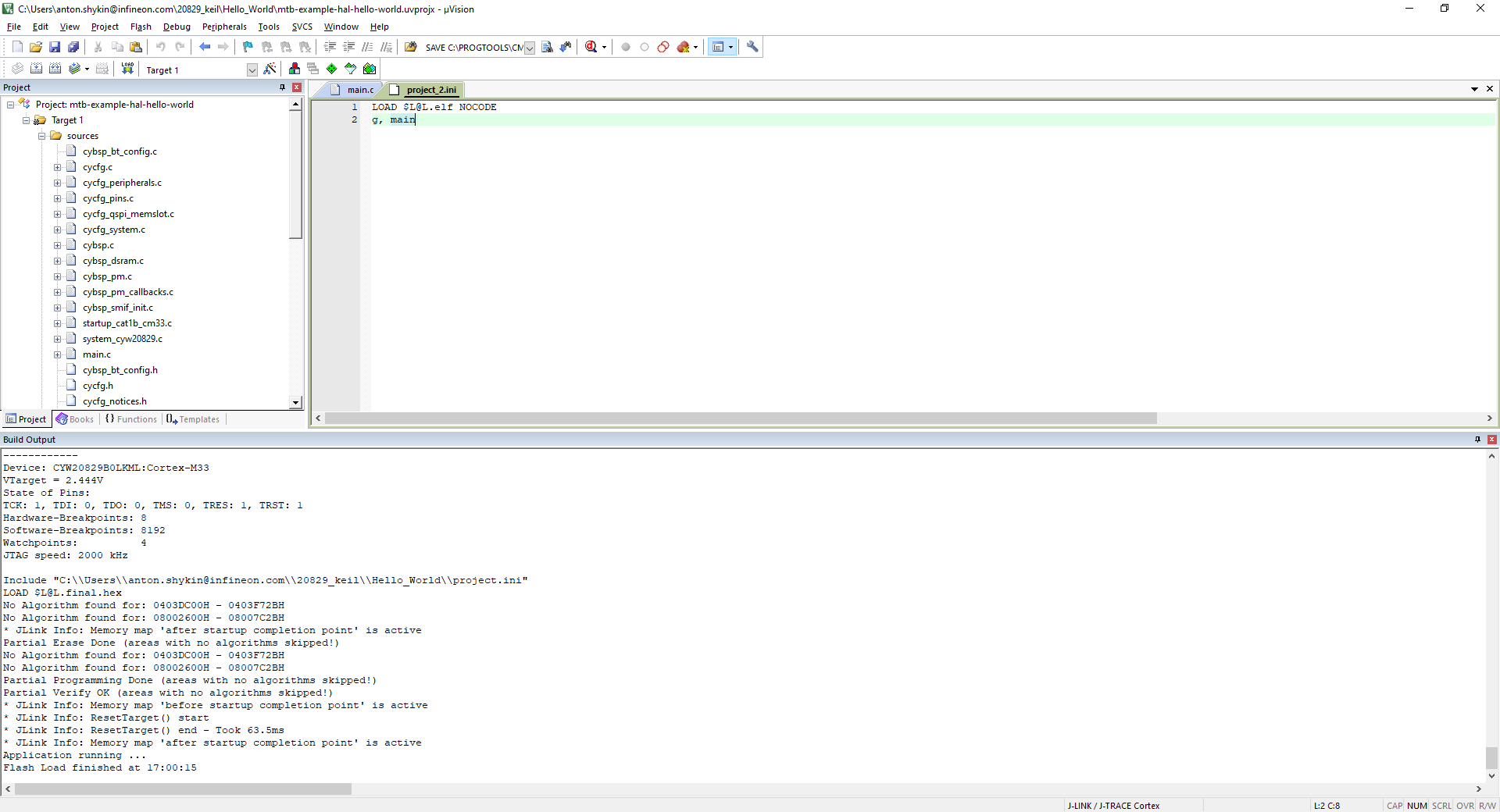
Task: Click editor line 1 LOAD command text
Action: [434, 107]
